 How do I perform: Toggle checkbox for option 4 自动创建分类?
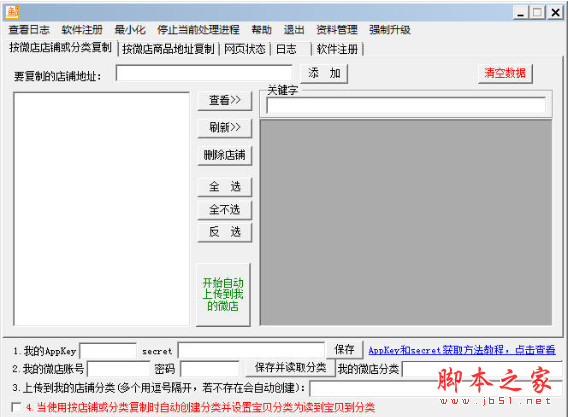click(x=16, y=407)
